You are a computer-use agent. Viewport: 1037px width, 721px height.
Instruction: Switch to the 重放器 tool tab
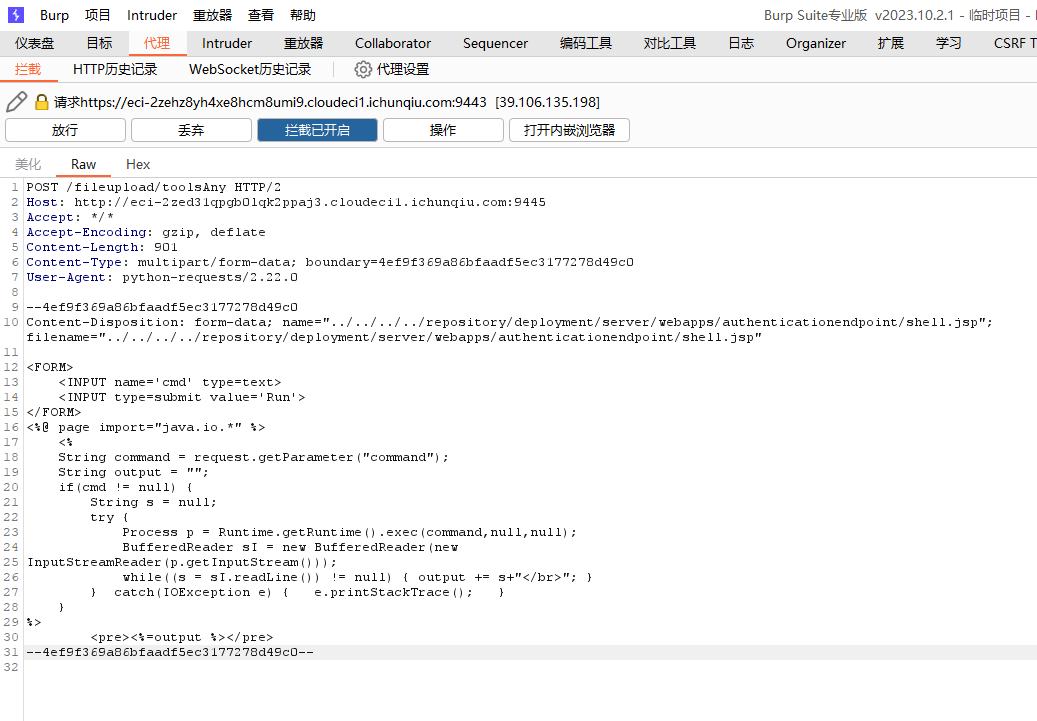[304, 43]
